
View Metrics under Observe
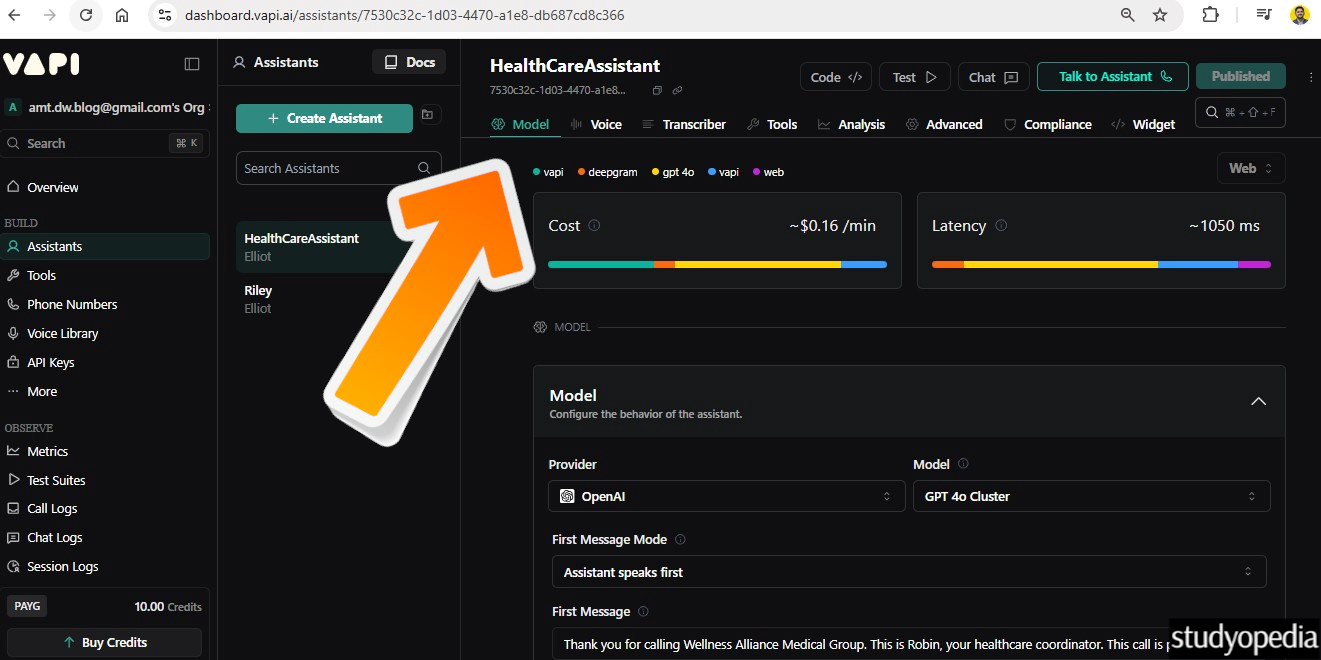tap(47, 451)
